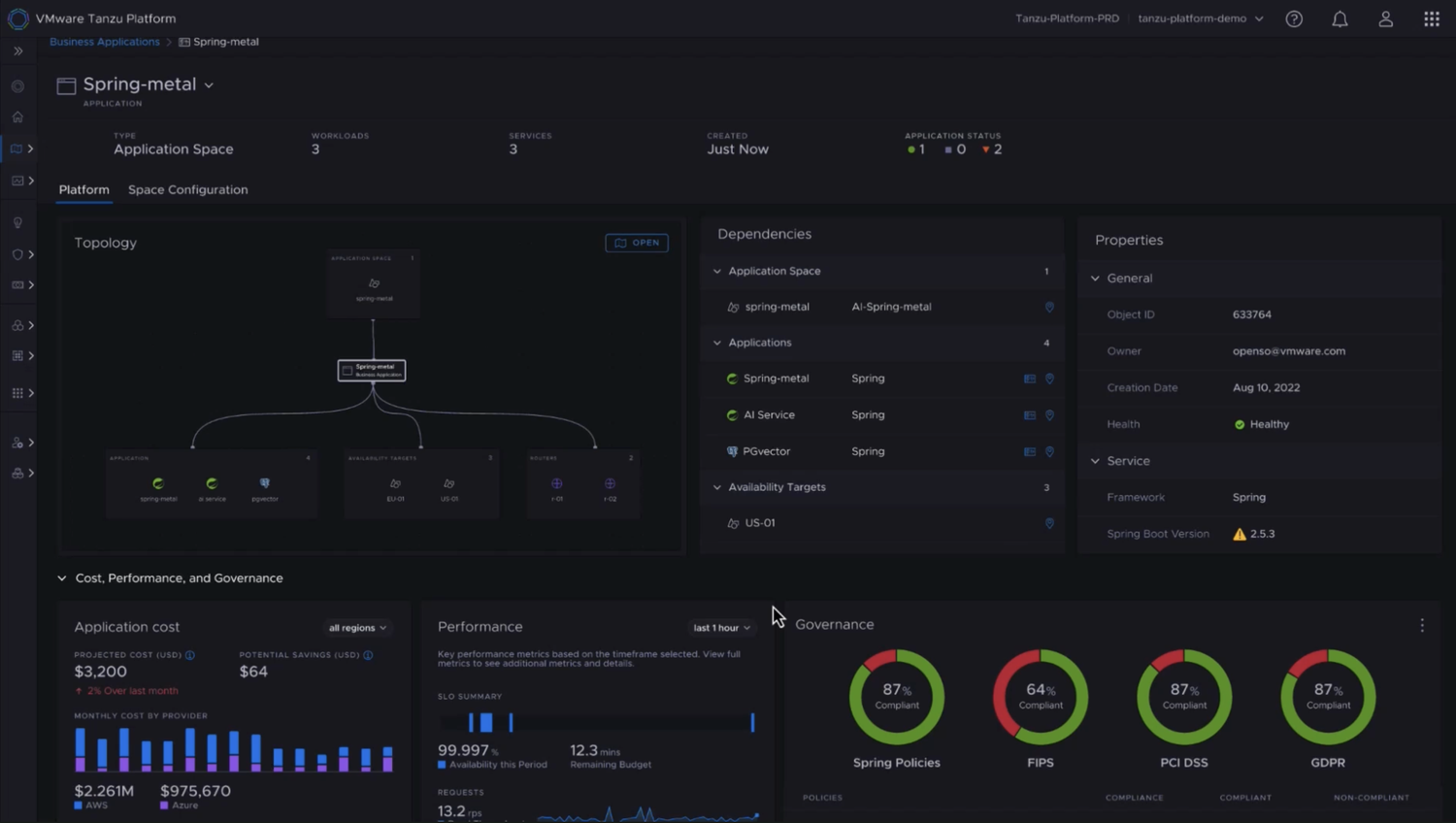Viewport: 1456px width, 823px height.
Task: Open the map icon in left sidebar
Action: click(17, 148)
